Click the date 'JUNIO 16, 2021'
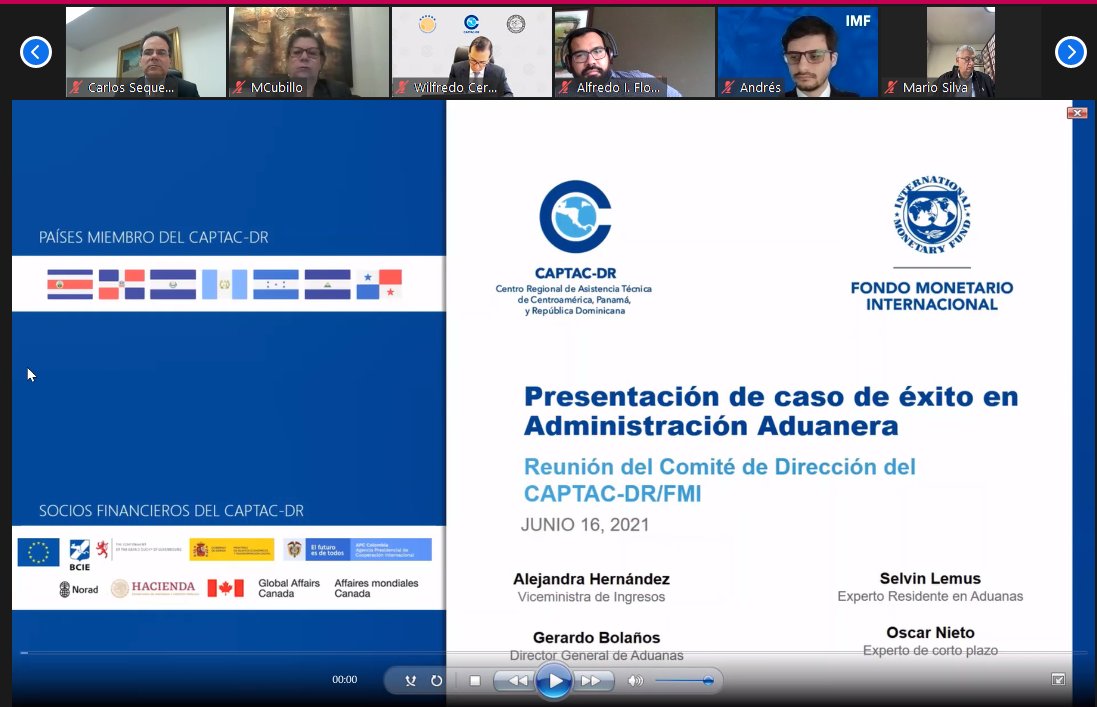The image size is (1097, 707). coord(585,524)
